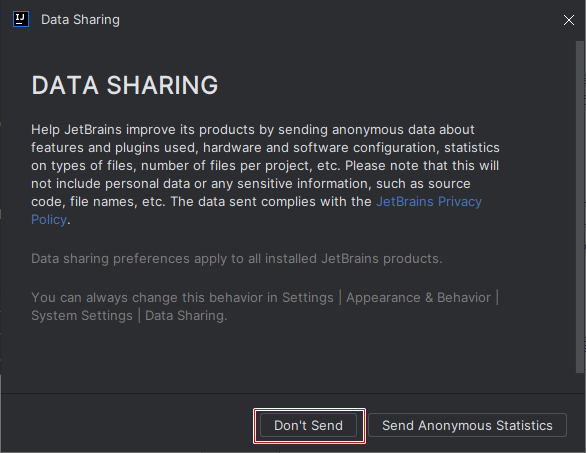Click the wrapped 'Policy' link word
Screen dimensions: 586x453
pyautogui.click(x=49, y=219)
